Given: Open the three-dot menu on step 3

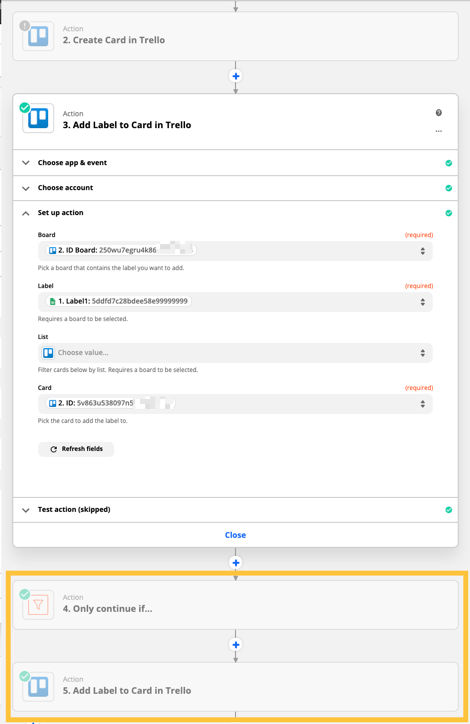Looking at the screenshot, I should click(x=439, y=131).
